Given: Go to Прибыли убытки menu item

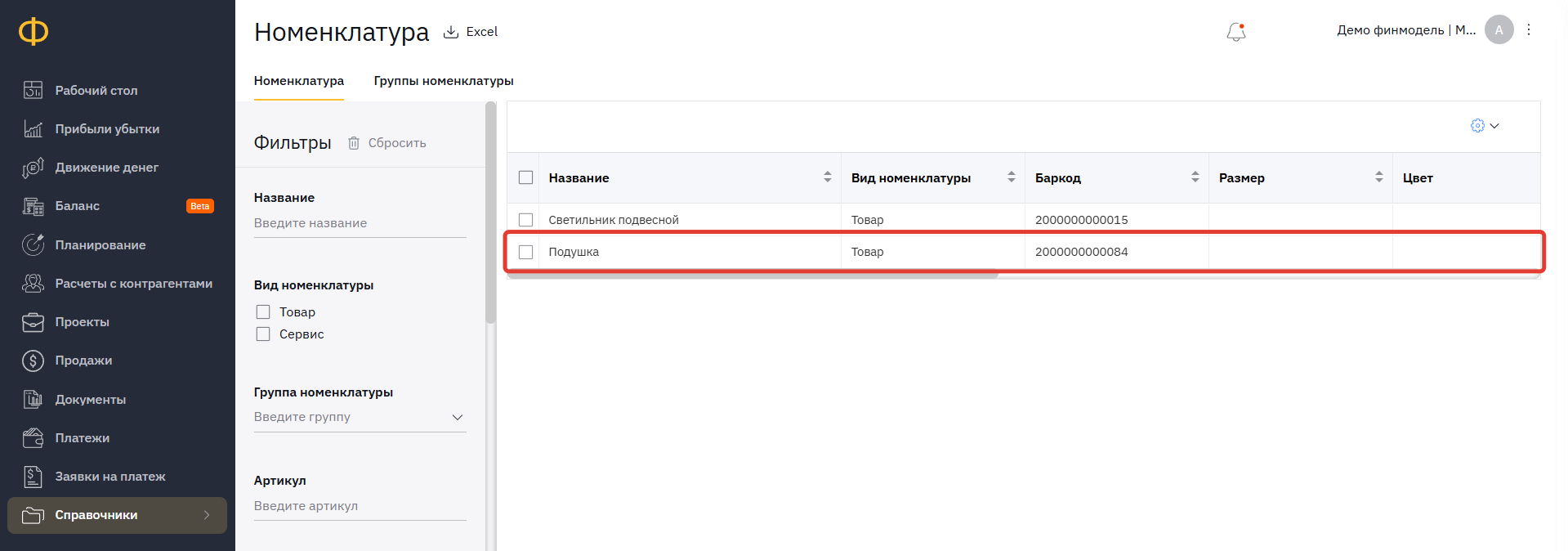Looking at the screenshot, I should tap(107, 128).
